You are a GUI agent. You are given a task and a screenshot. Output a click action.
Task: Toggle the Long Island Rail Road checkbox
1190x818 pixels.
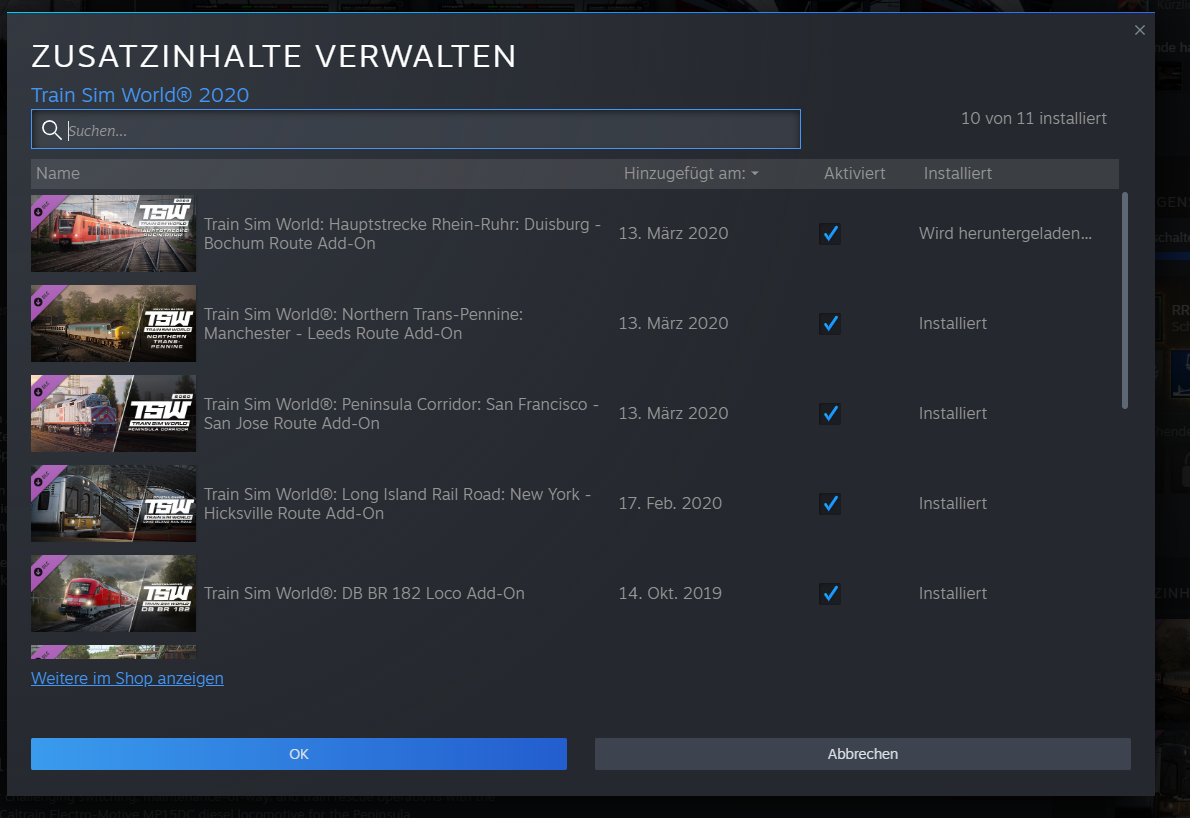point(830,503)
